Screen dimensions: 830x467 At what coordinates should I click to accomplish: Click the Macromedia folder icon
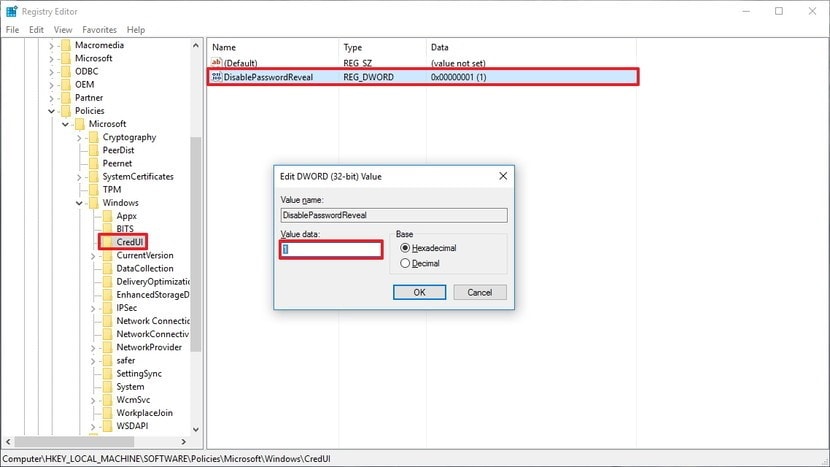pyautogui.click(x=66, y=45)
